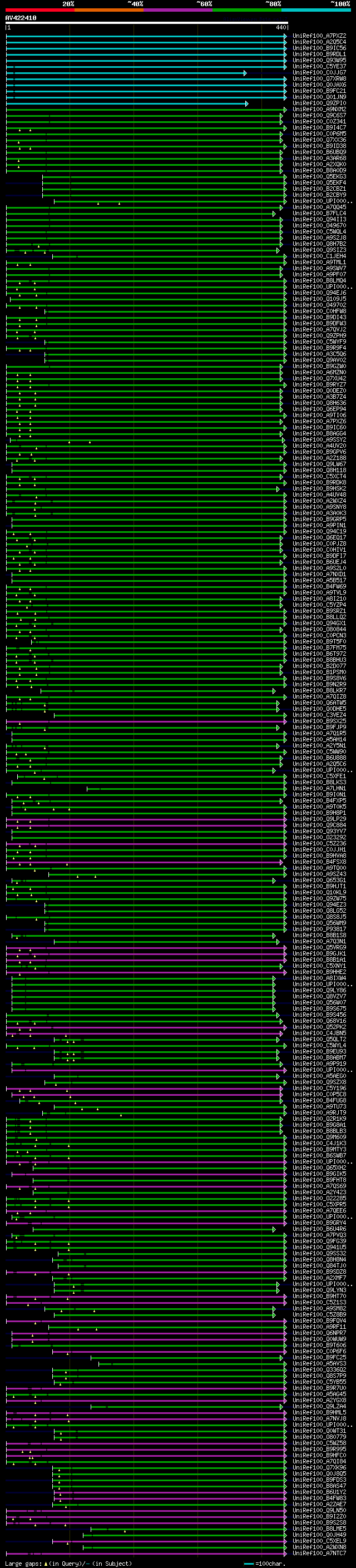Viewport: 356px width, 1568px height.
Task: Select the UniRef100_C0Z341 label
Action: (x=319, y=121)
